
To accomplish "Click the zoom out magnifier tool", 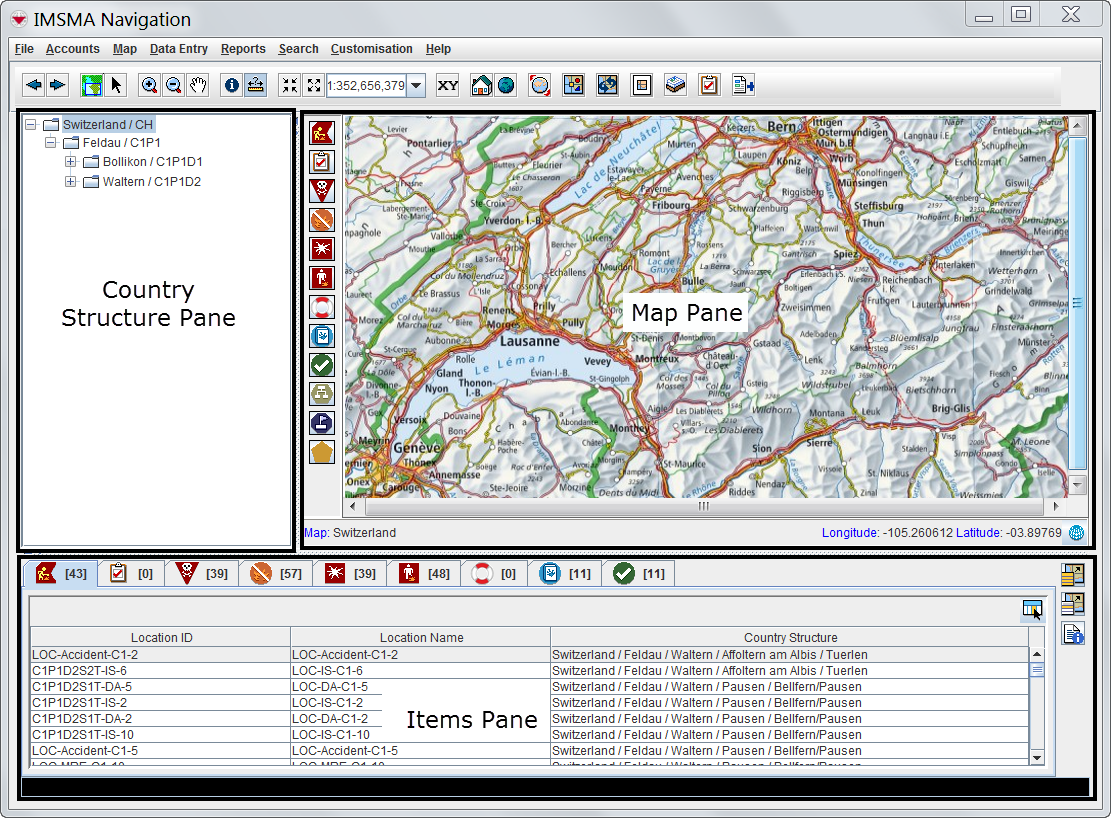I will pyautogui.click(x=173, y=85).
